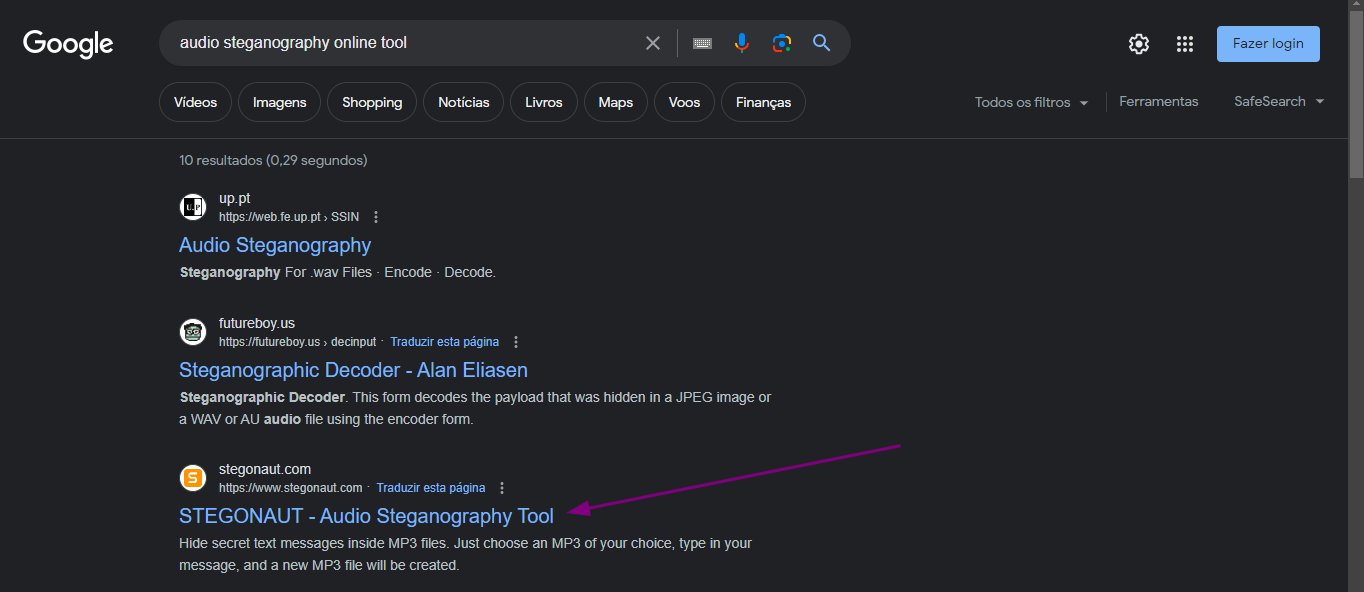Open the Ferramentas menu
Screen dimensions: 1364x592
point(1158,101)
